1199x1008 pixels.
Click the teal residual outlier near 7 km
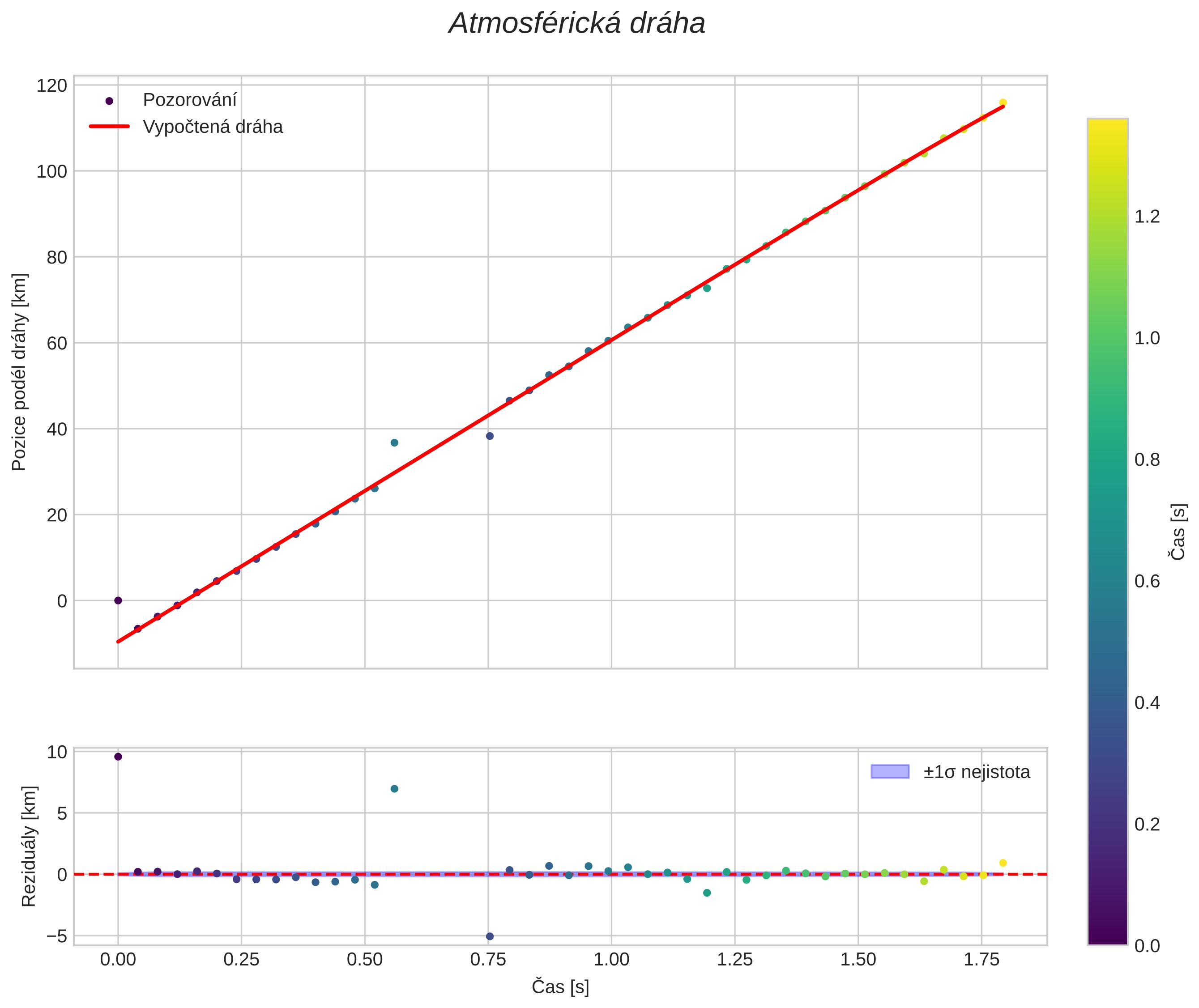pyautogui.click(x=394, y=789)
